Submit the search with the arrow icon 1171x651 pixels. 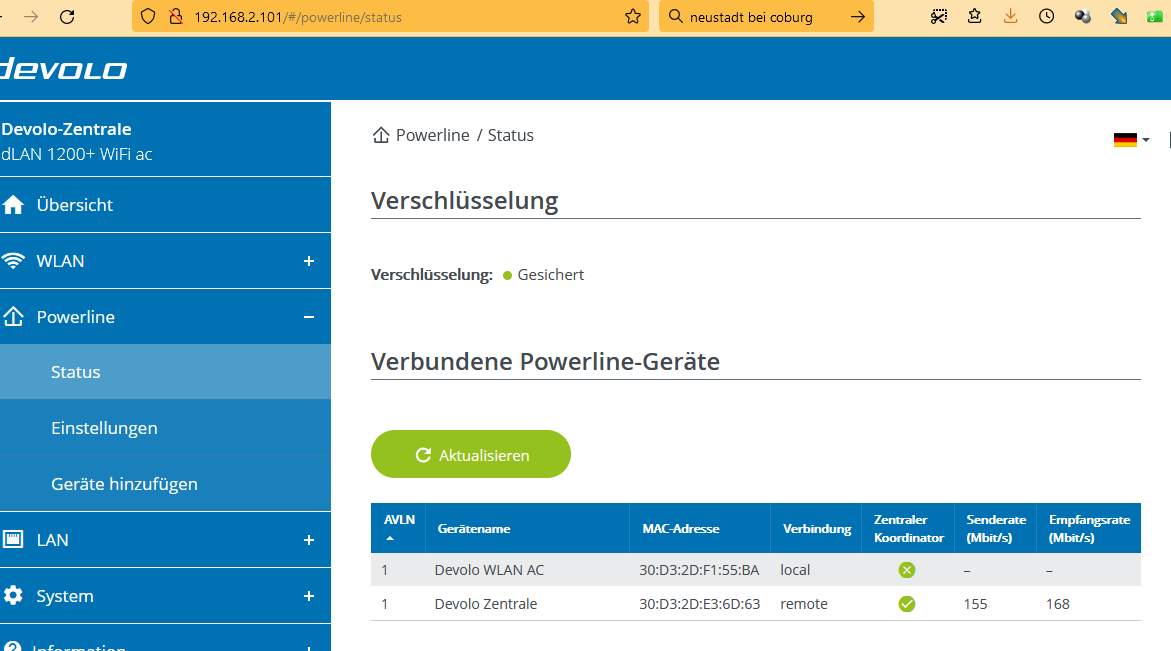click(x=858, y=16)
